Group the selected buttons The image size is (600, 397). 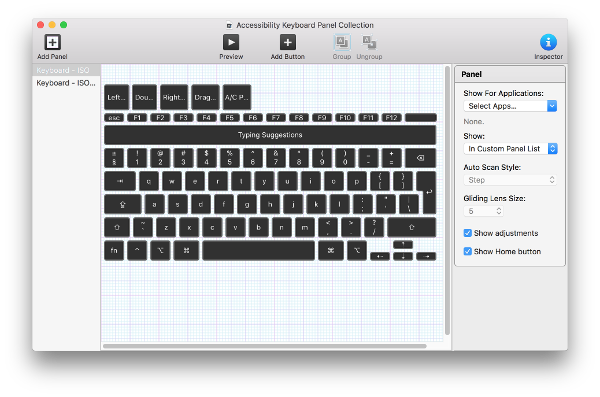[342, 42]
